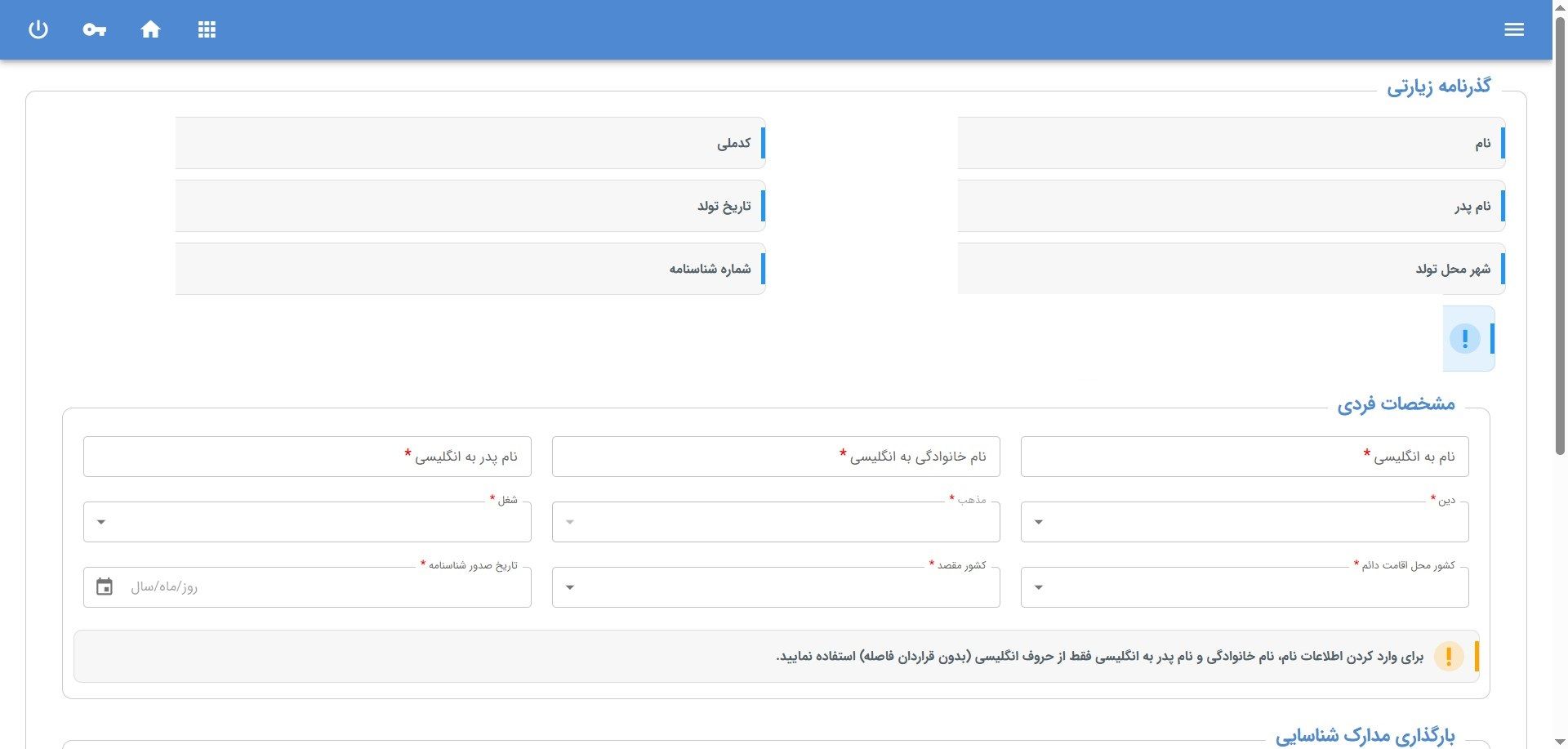Open the کشور مقصد dropdown

pos(776,587)
